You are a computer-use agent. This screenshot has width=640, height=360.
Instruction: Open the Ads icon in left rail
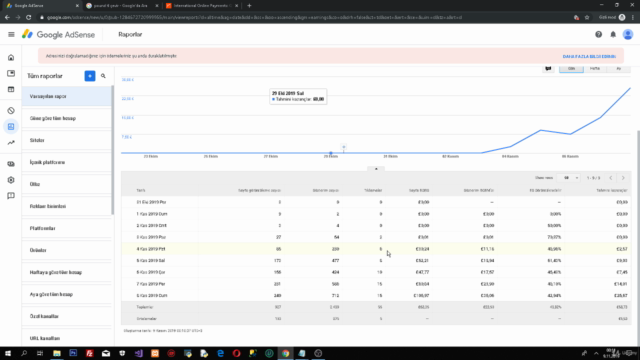11,73
